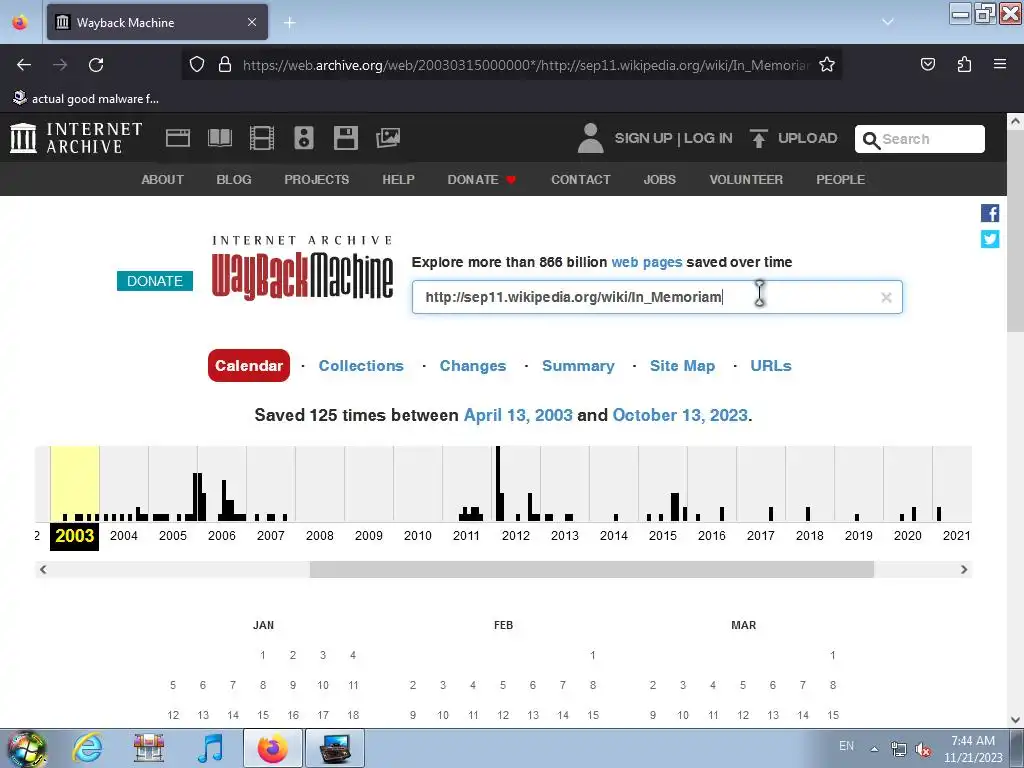
Task: Select year 2012 on the timeline
Action: pos(516,536)
